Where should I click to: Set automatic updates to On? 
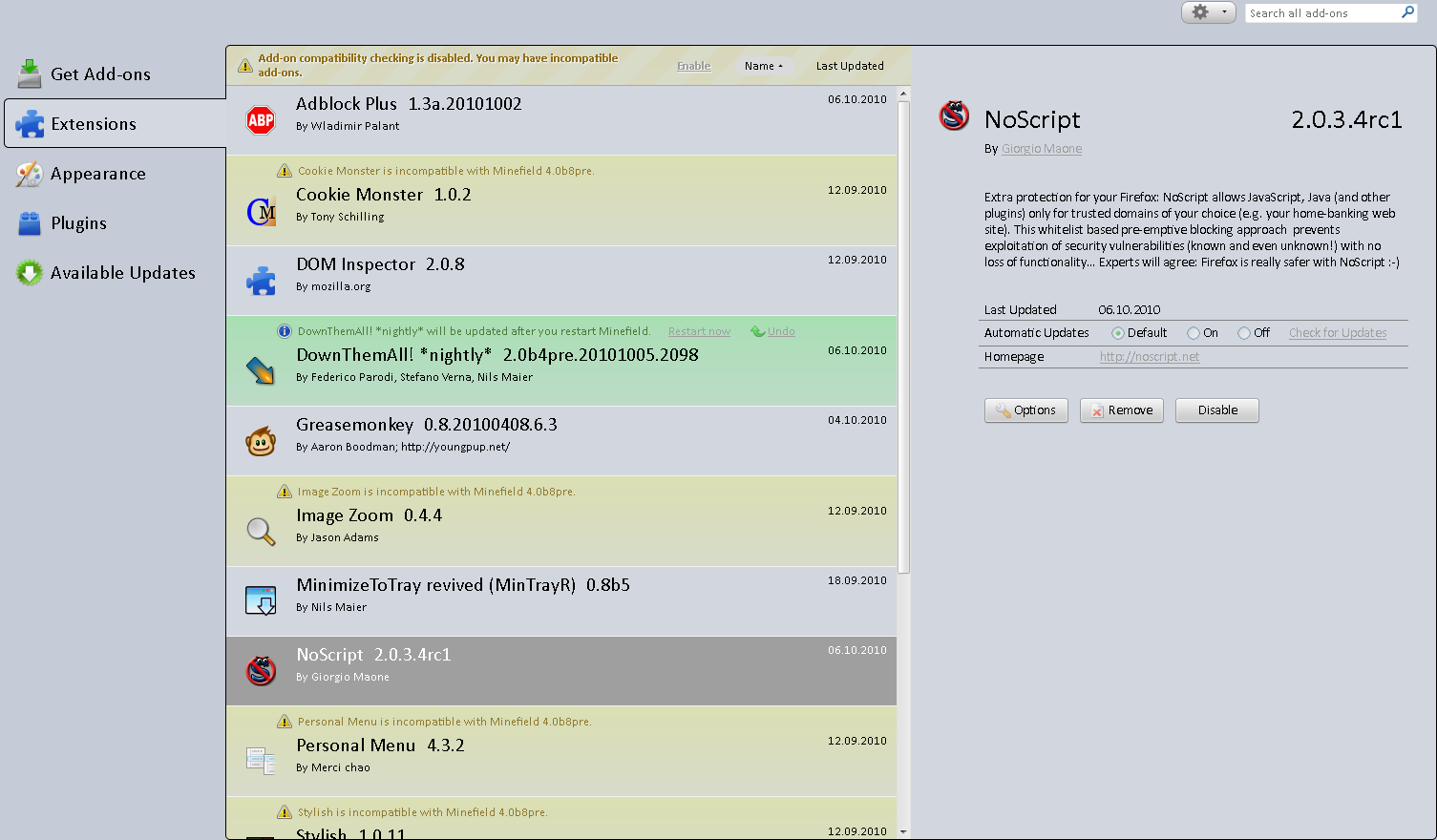click(1194, 333)
